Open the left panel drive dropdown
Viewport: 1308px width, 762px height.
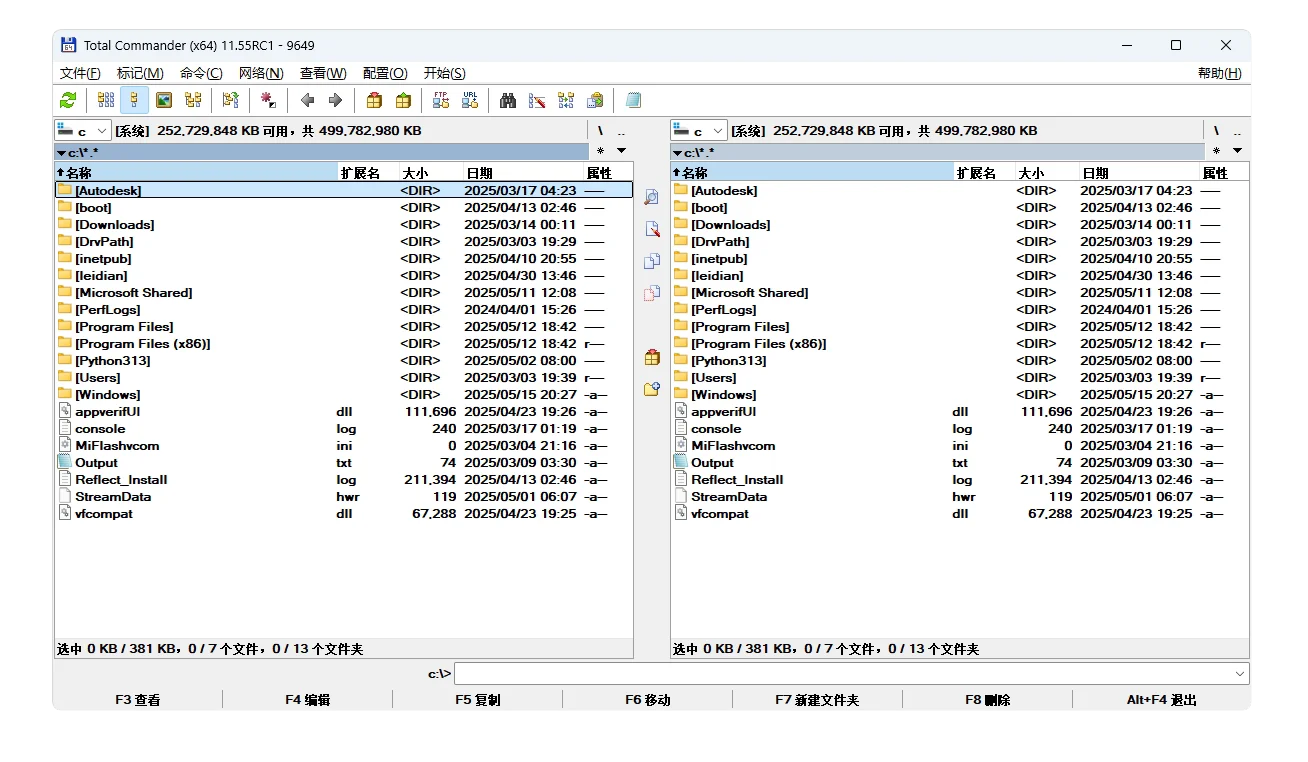pyautogui.click(x=83, y=131)
